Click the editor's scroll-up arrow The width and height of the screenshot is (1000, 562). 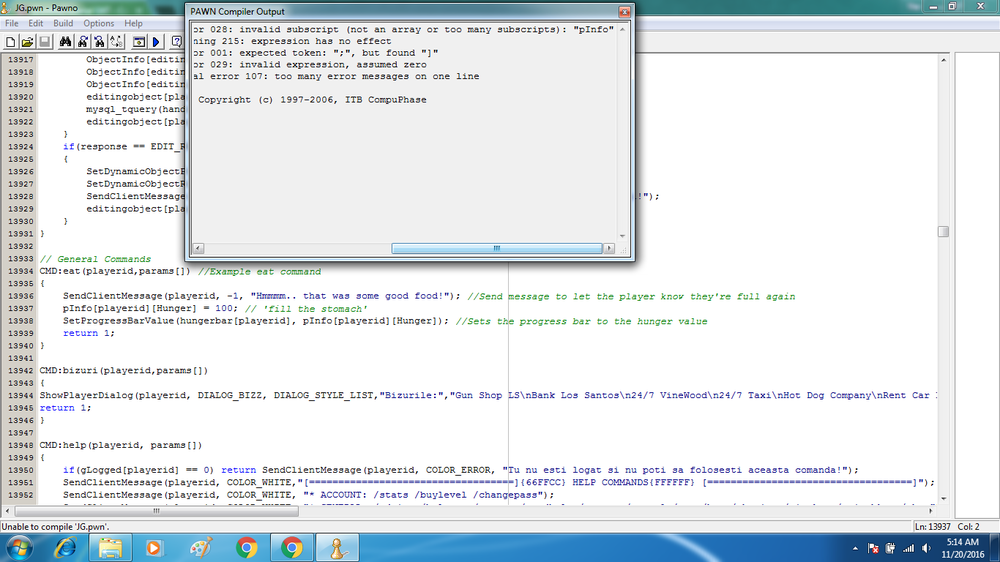click(943, 60)
